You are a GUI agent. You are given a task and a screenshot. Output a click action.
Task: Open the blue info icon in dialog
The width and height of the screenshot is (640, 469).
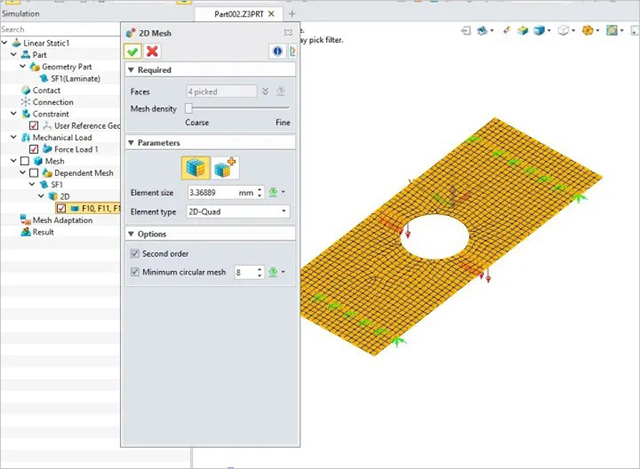pos(278,51)
